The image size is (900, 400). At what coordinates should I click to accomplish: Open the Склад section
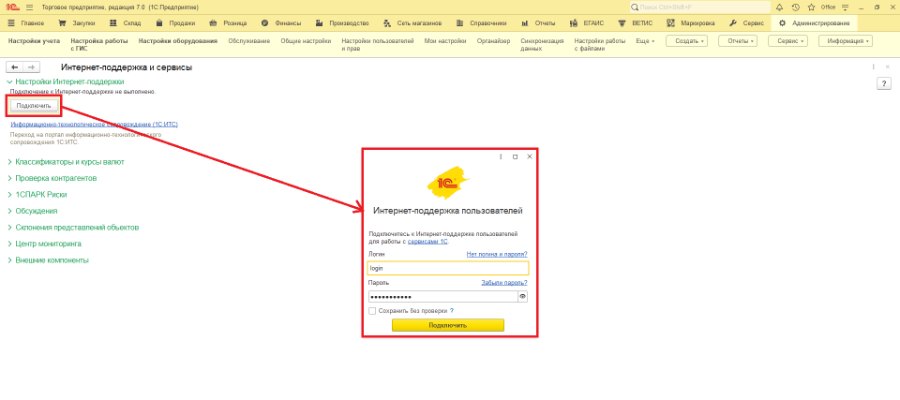127,24
